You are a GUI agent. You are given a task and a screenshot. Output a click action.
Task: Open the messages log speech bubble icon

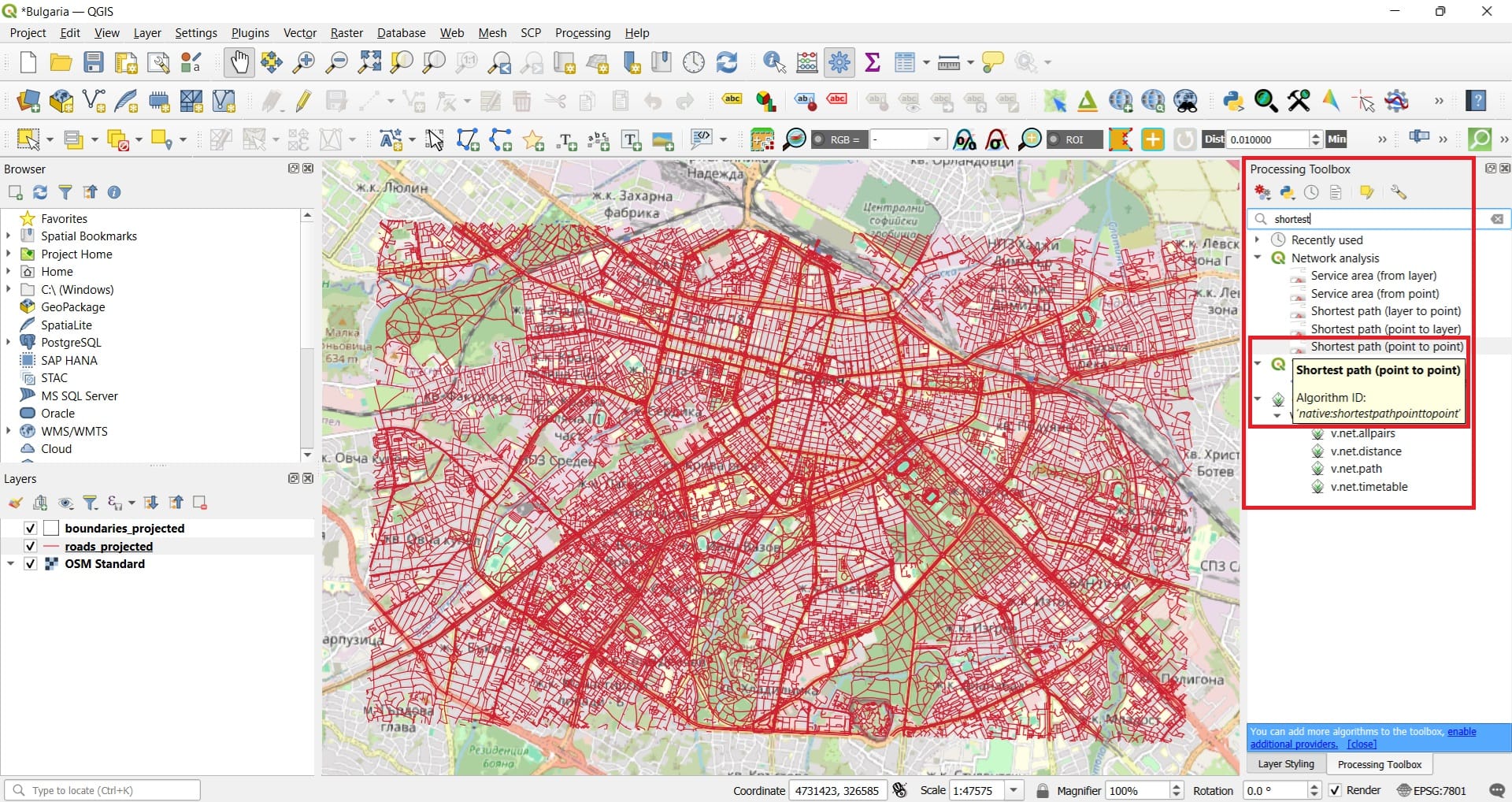[1497, 790]
